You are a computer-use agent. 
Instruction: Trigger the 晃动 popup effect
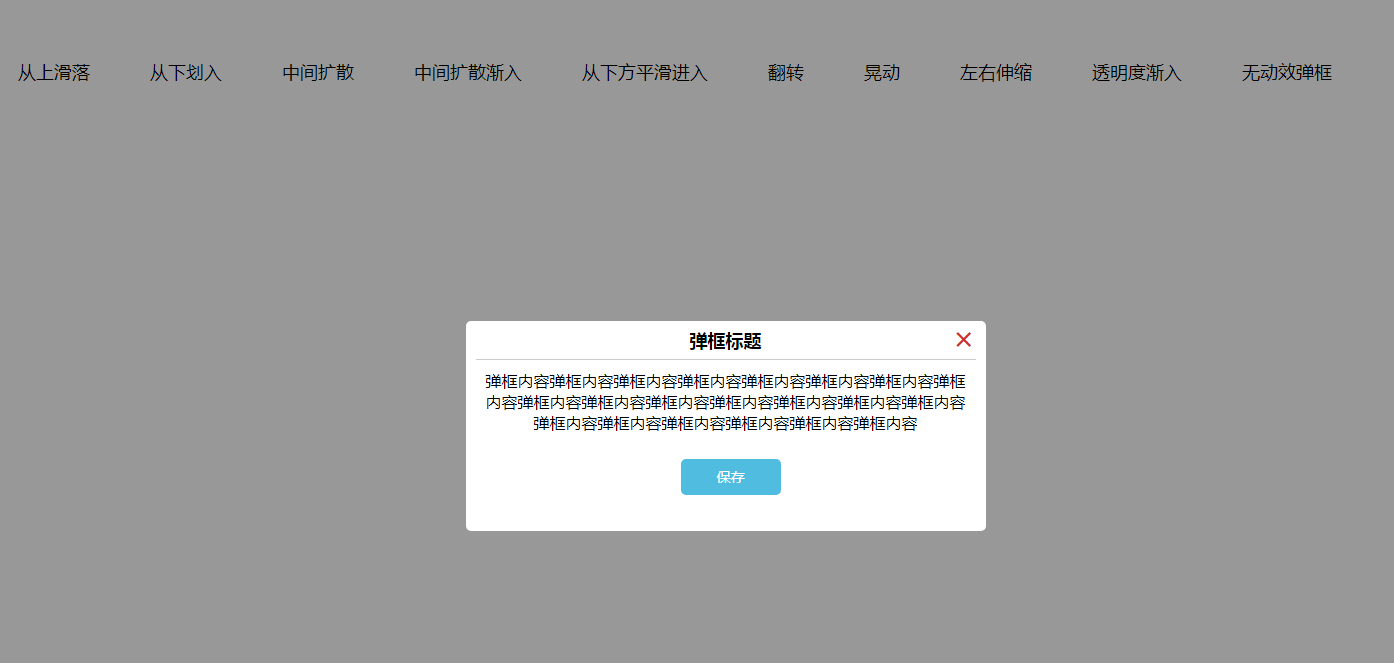[x=882, y=73]
